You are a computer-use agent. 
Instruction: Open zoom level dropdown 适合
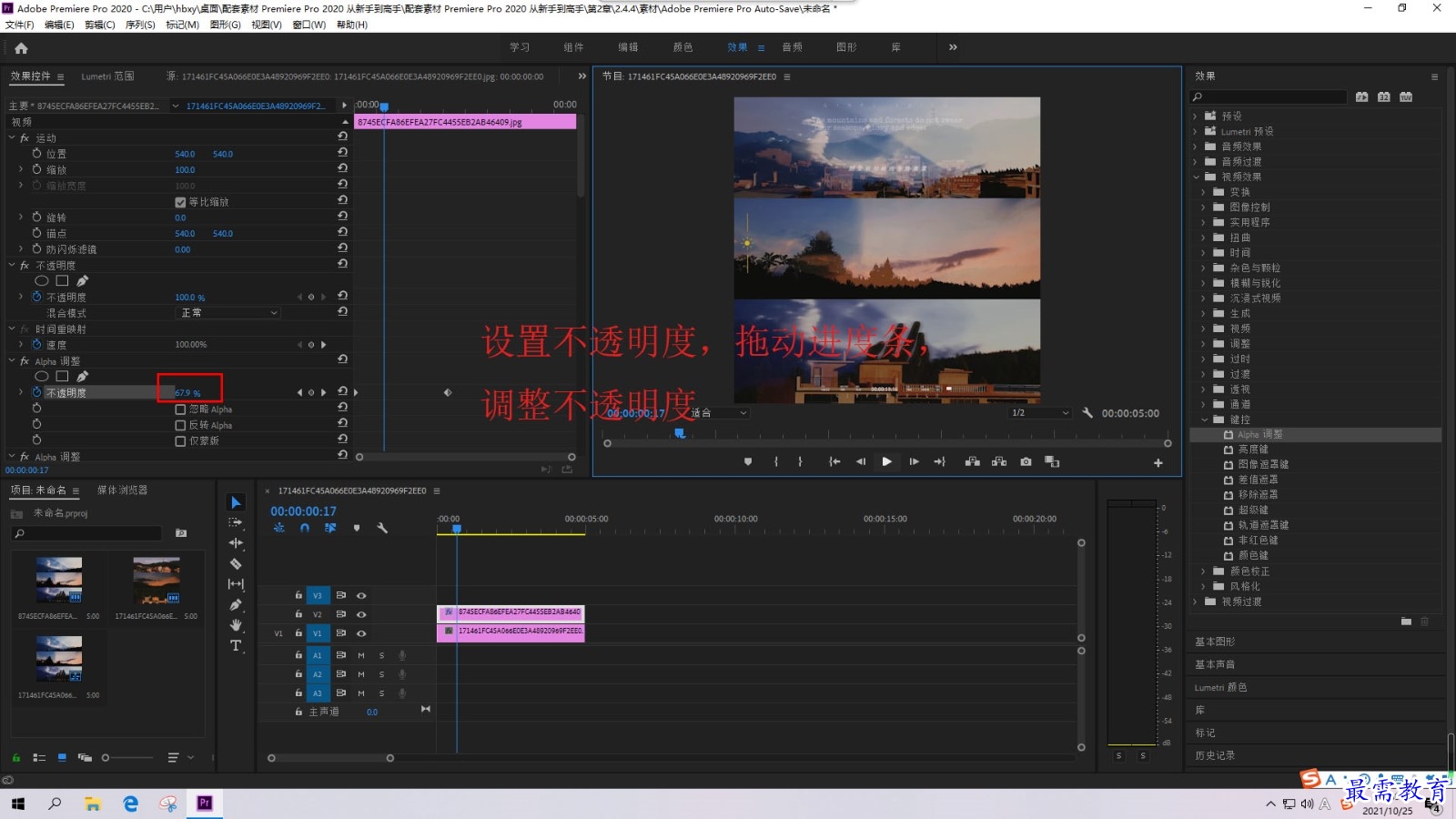point(719,412)
